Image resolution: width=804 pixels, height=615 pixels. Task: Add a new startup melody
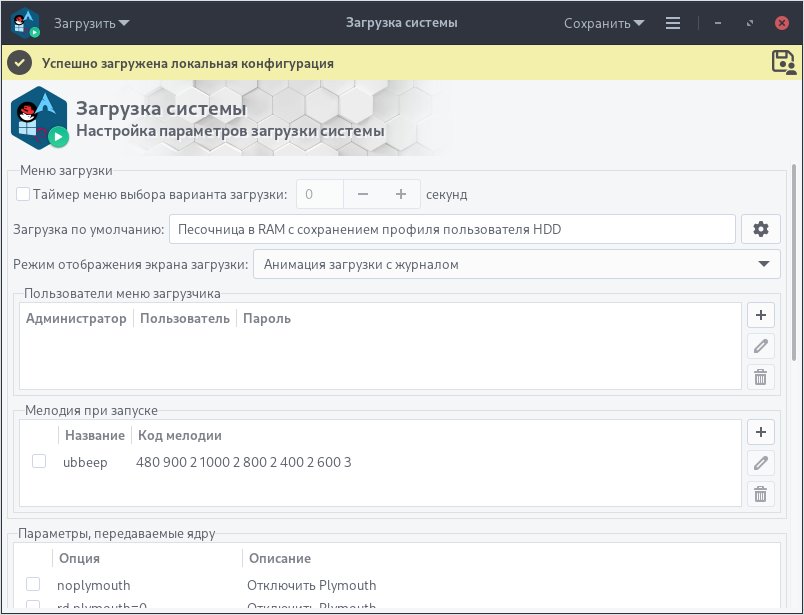[x=761, y=431]
